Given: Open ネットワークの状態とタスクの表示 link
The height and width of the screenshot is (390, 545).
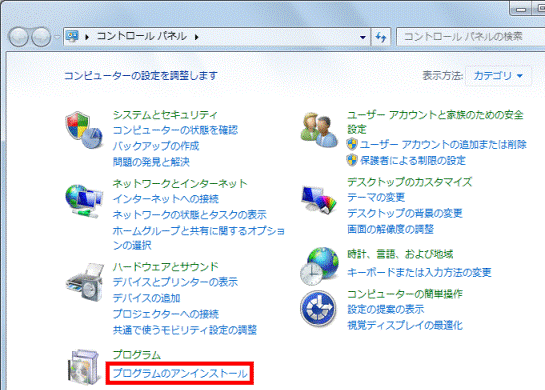Looking at the screenshot, I should point(189,214).
